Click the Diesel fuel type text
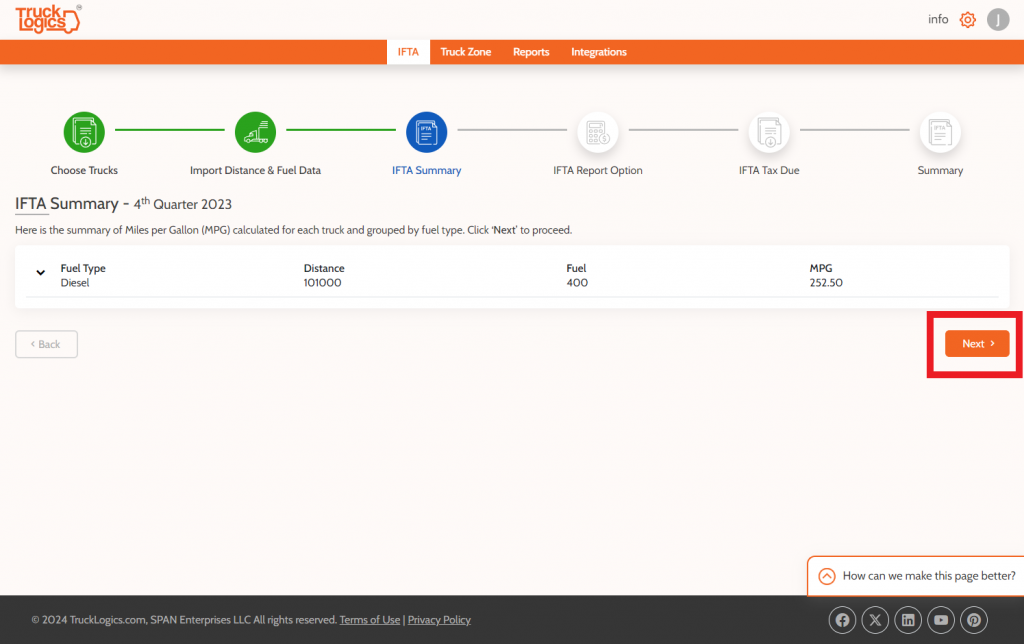Screen dimensions: 1024x644 pos(75,283)
